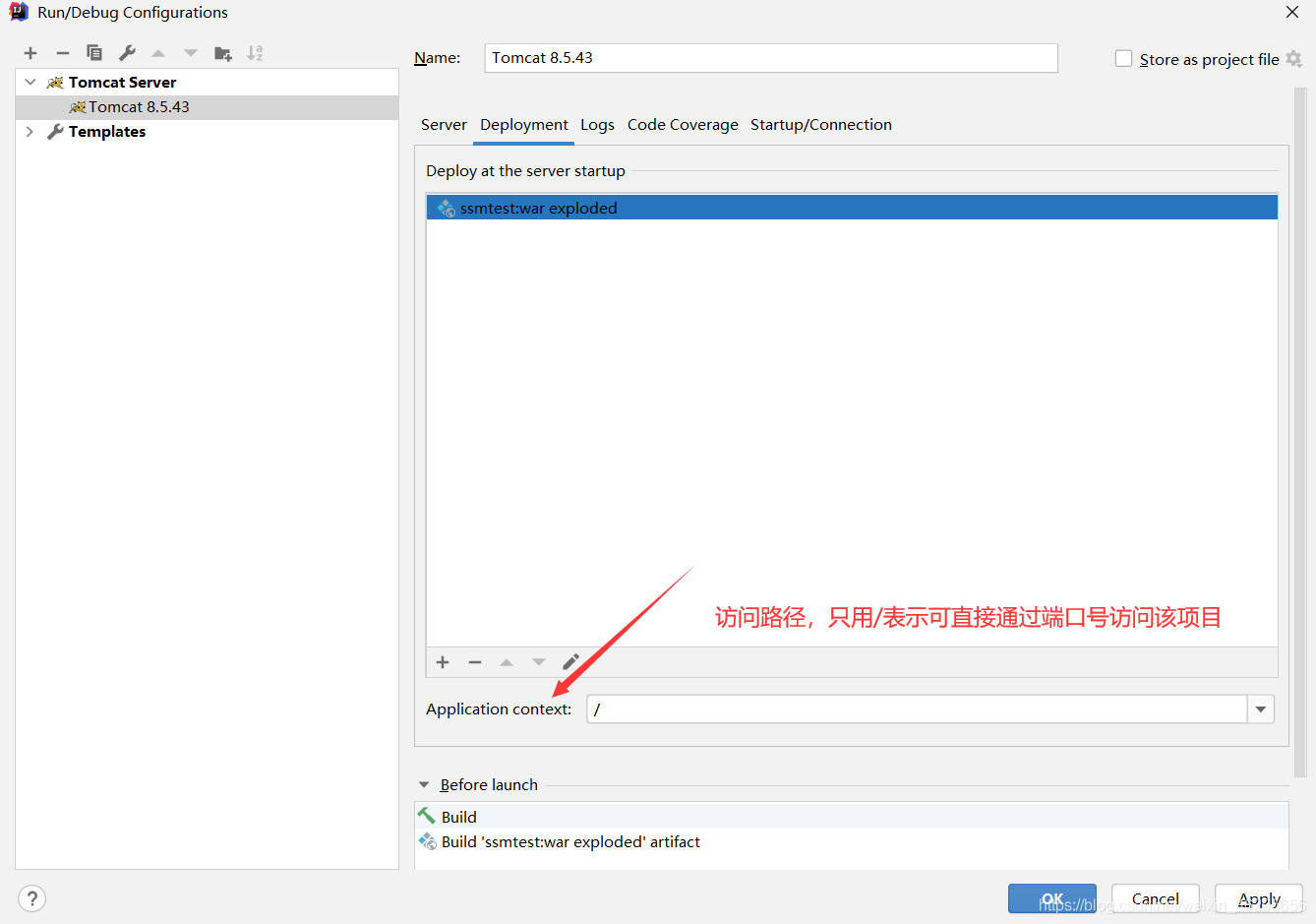Sort configurations alphabetically

tap(255, 53)
